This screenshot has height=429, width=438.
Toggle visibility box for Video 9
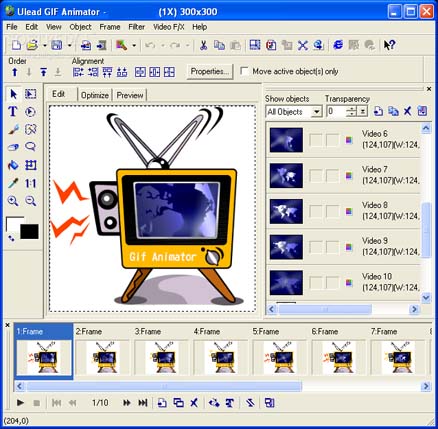(315, 247)
